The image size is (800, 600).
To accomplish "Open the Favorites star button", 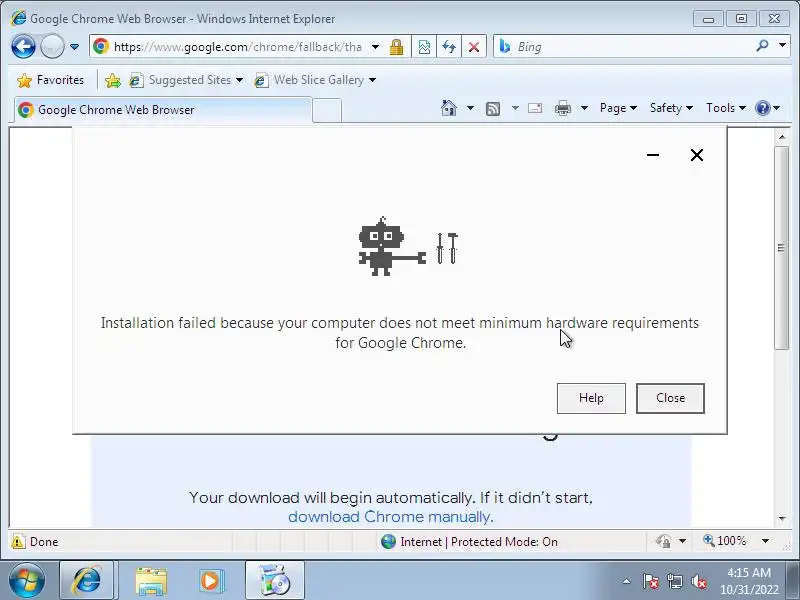I will (x=51, y=80).
